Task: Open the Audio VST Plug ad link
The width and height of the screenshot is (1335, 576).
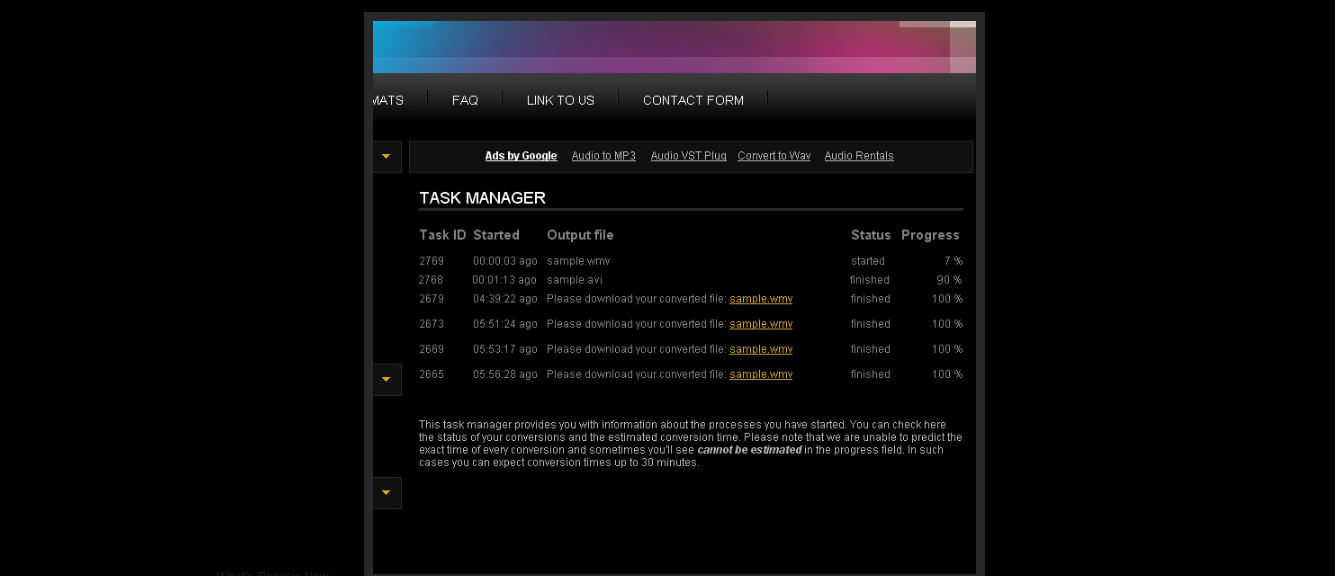Action: click(x=688, y=156)
